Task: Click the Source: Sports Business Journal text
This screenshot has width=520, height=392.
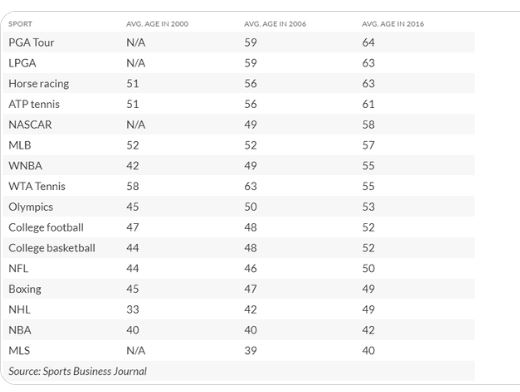Action: (x=78, y=371)
